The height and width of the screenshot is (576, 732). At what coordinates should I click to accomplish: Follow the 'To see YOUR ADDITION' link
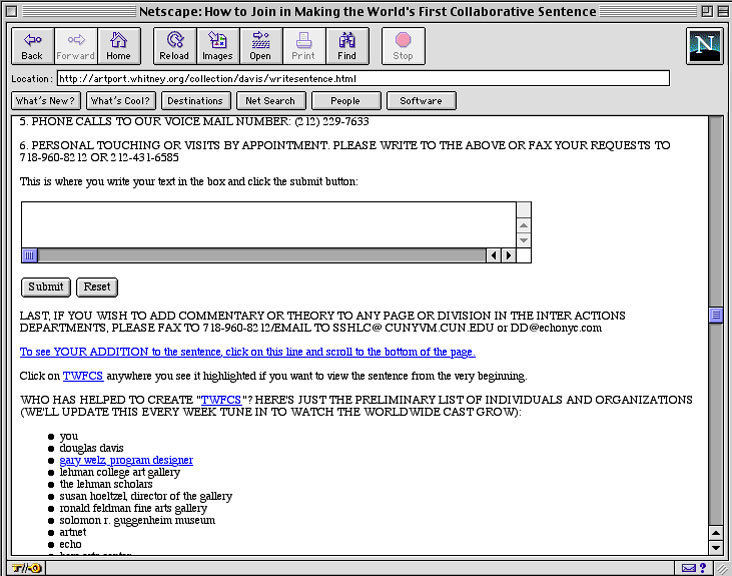[x=247, y=352]
